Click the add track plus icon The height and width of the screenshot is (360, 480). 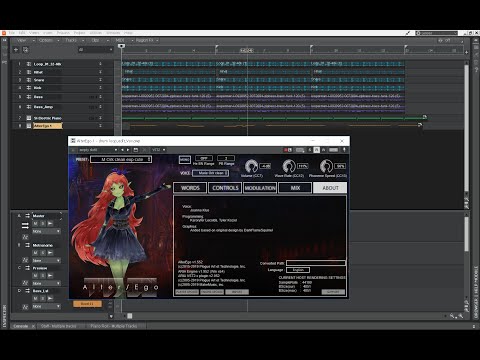coord(16,50)
